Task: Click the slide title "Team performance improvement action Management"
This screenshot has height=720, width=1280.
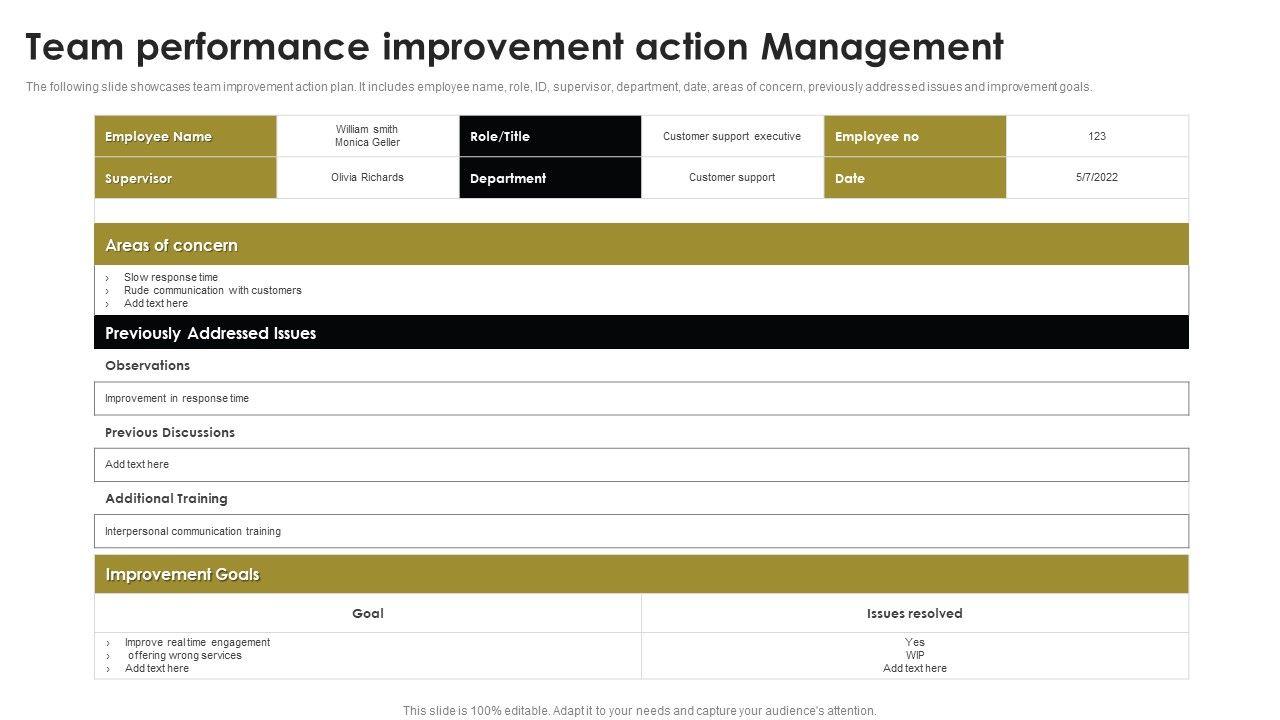Action: [514, 47]
